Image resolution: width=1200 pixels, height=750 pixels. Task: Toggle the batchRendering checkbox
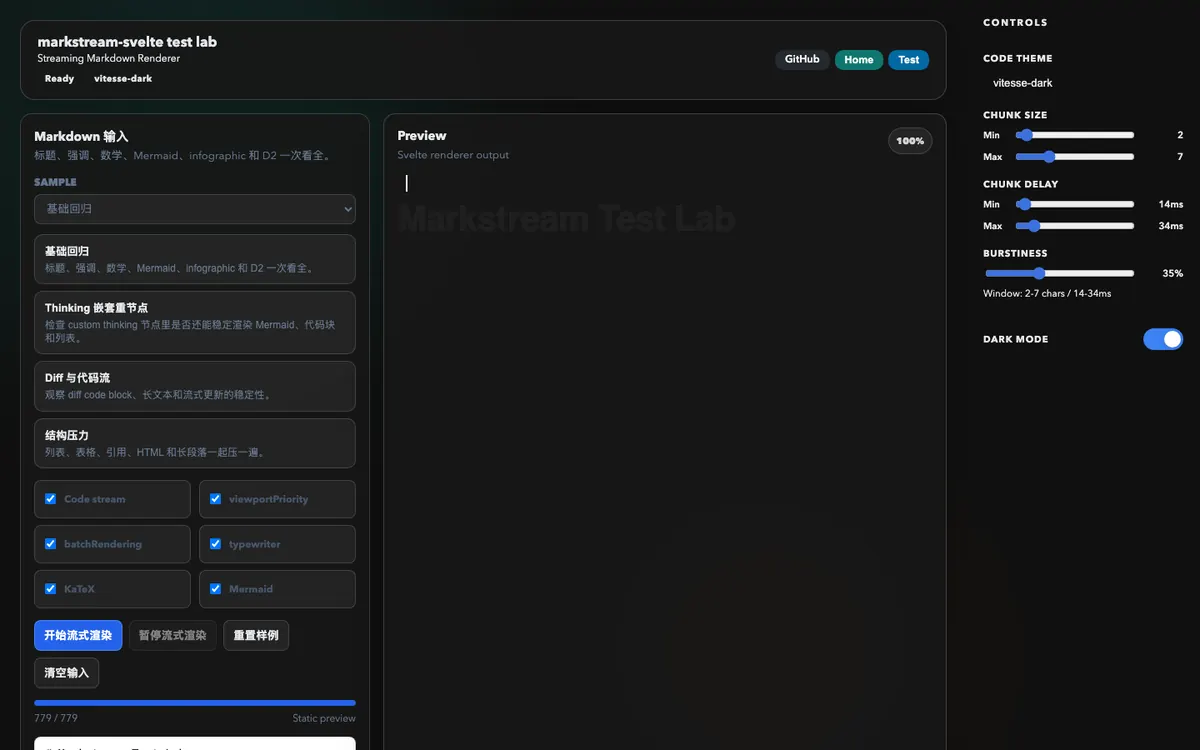pyautogui.click(x=50, y=544)
